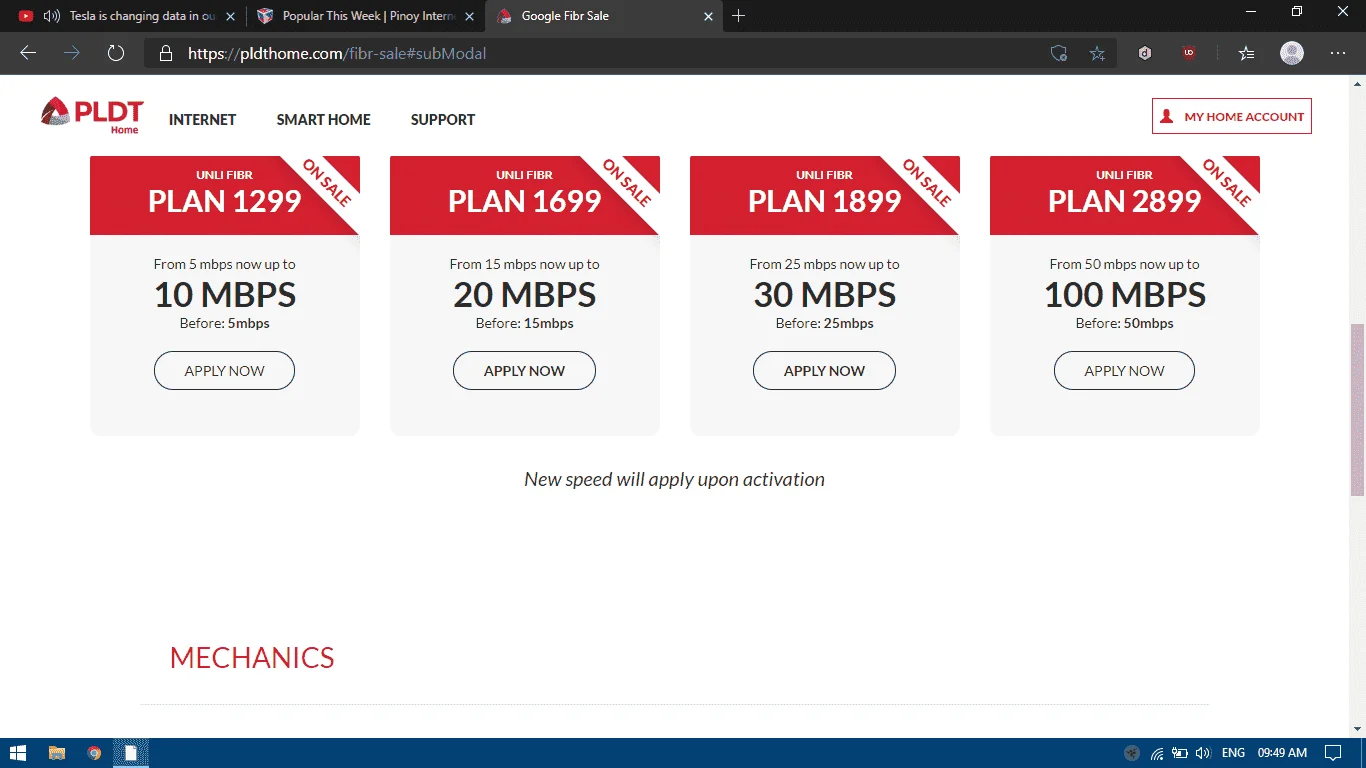1366x768 pixels.
Task: Open the SUPPORT menu
Action: pyautogui.click(x=443, y=120)
